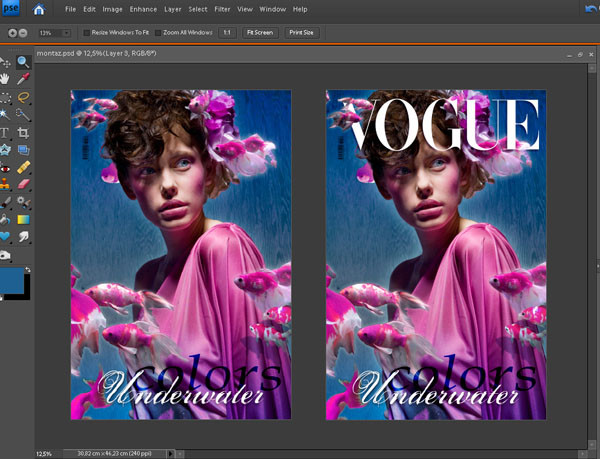
Task: Select the Marquee selection tool
Action: [5, 98]
